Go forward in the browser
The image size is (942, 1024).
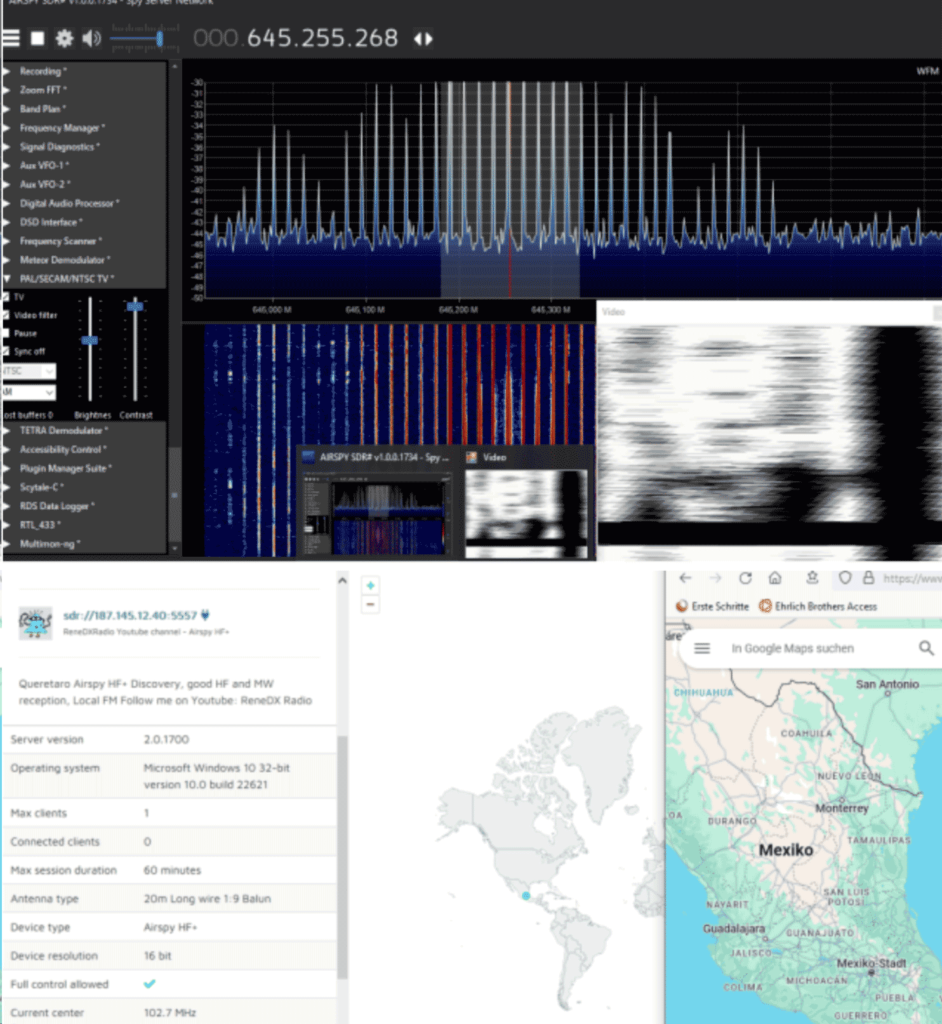(715, 578)
